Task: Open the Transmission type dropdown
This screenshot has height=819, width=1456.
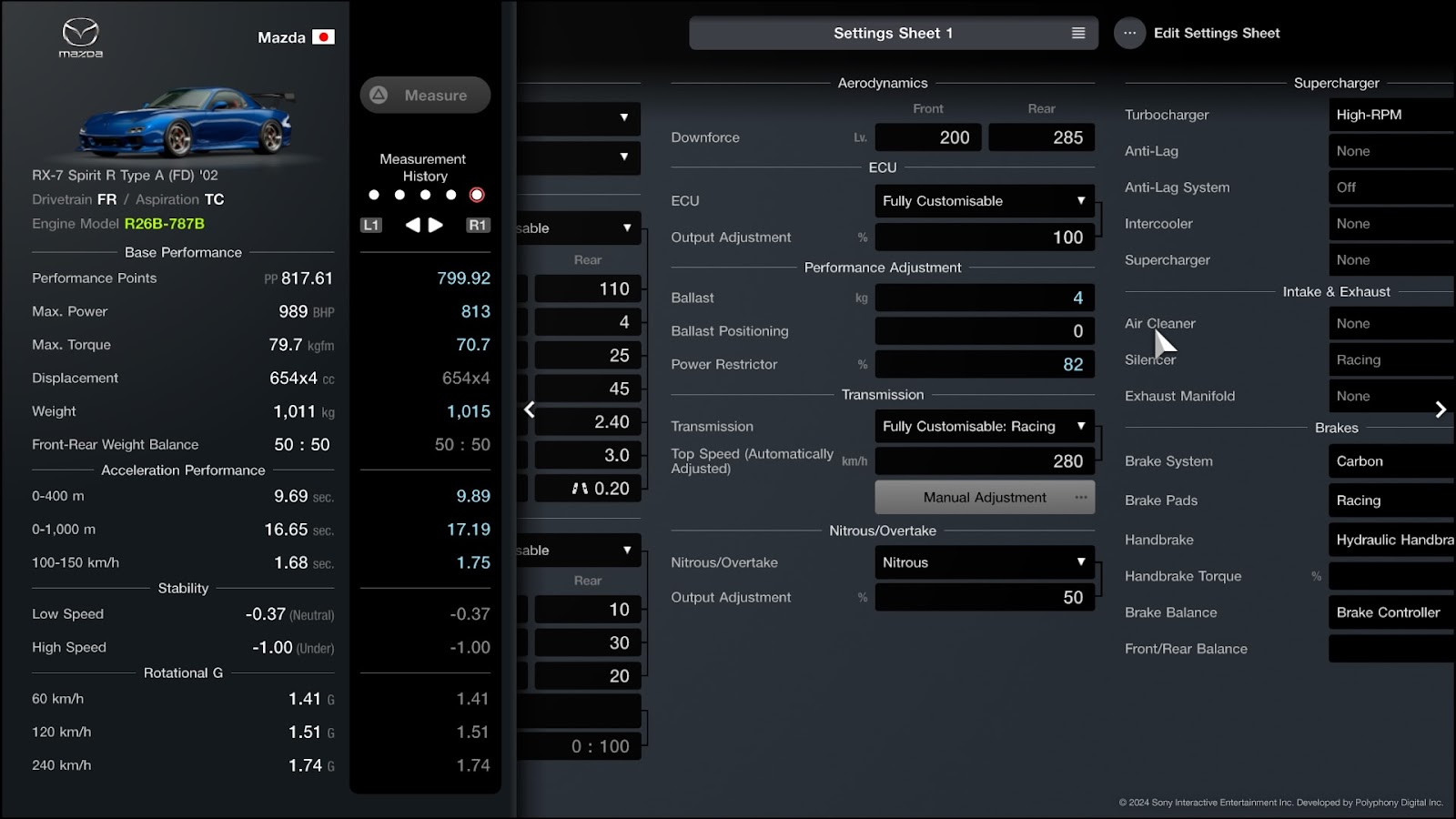Action: pyautogui.click(x=985, y=426)
